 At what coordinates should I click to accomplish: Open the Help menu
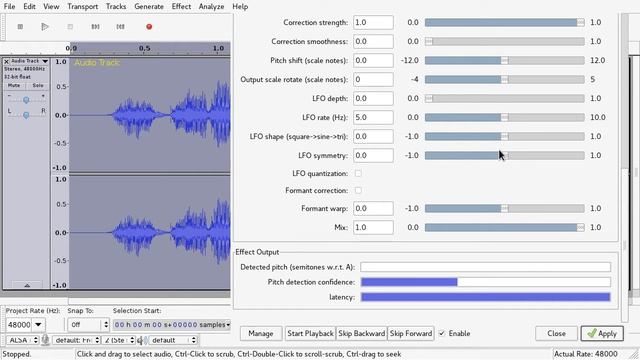pyautogui.click(x=240, y=7)
